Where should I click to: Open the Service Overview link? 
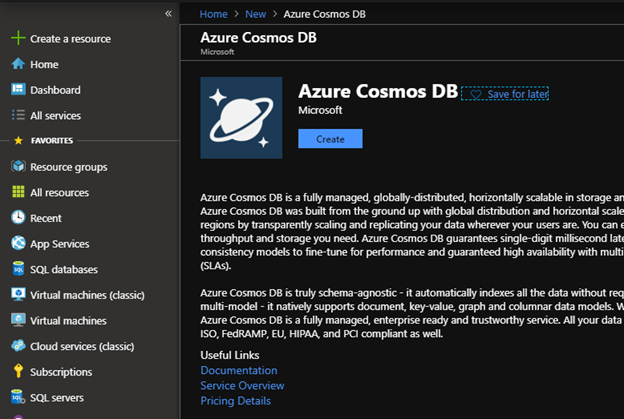coord(242,386)
